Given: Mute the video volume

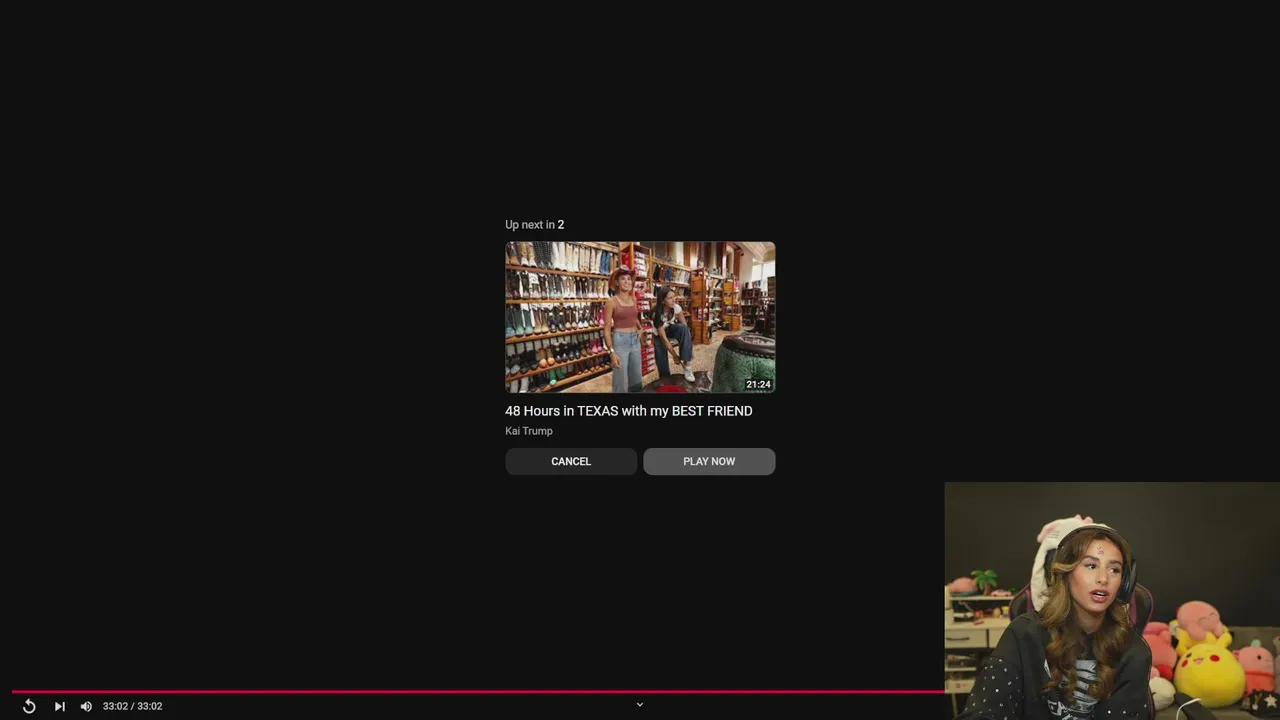Looking at the screenshot, I should point(86,706).
